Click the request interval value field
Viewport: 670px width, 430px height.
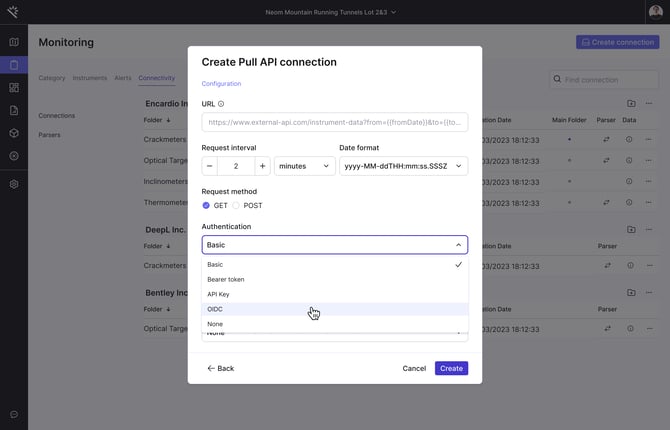coord(236,166)
